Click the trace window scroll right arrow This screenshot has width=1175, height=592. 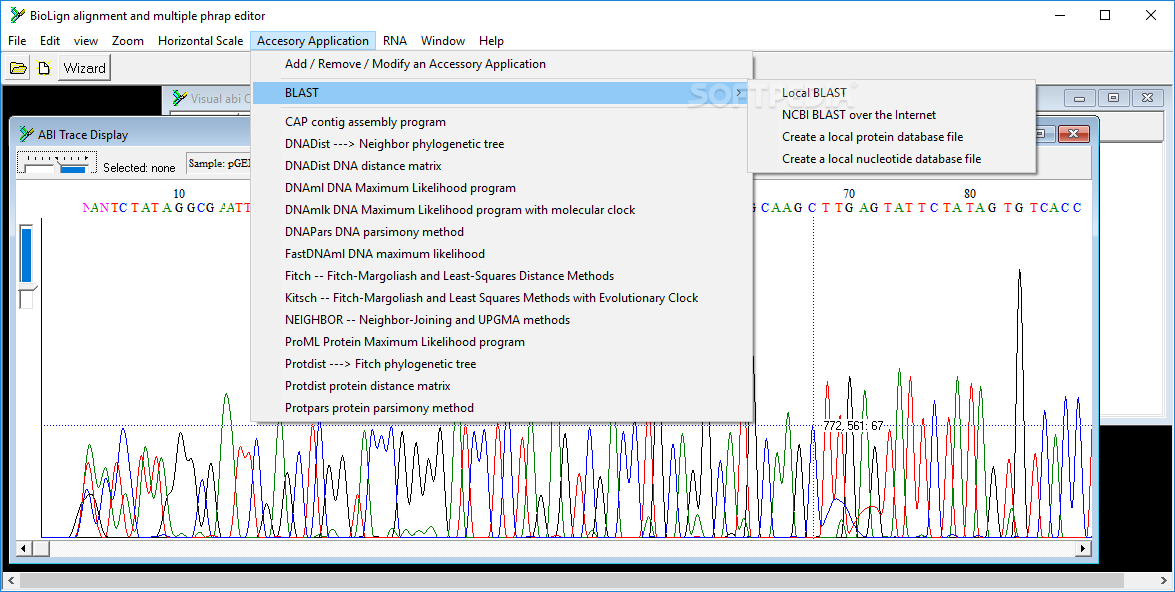pos(1083,549)
